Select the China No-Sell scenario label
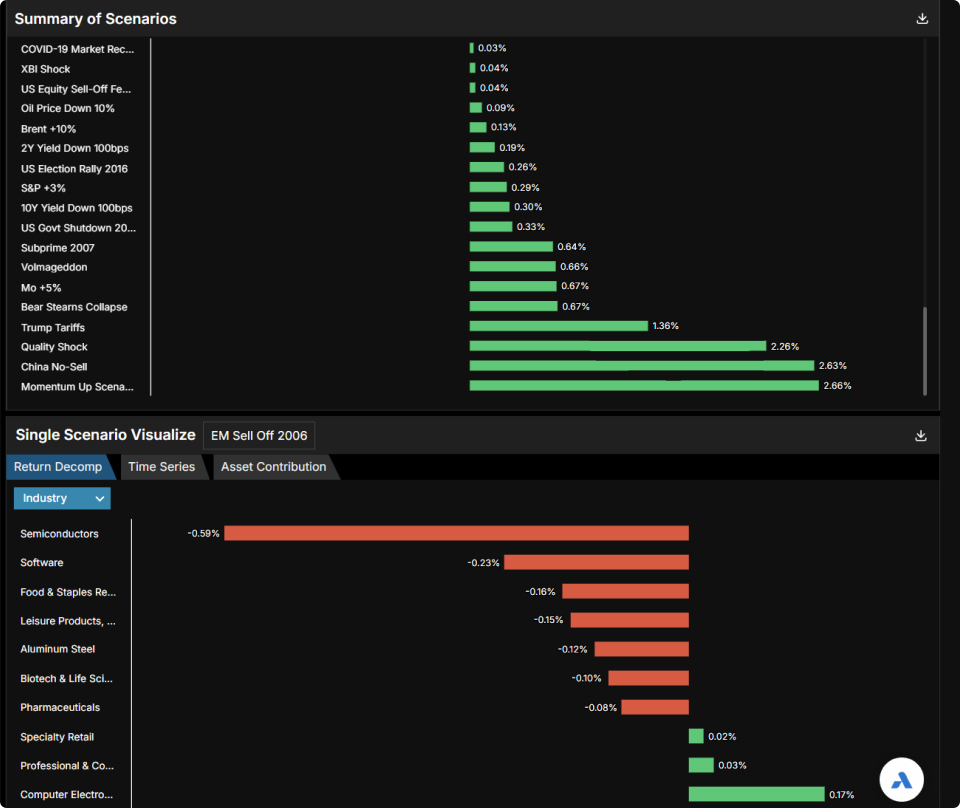Viewport: 960px width, 808px height. 54,367
